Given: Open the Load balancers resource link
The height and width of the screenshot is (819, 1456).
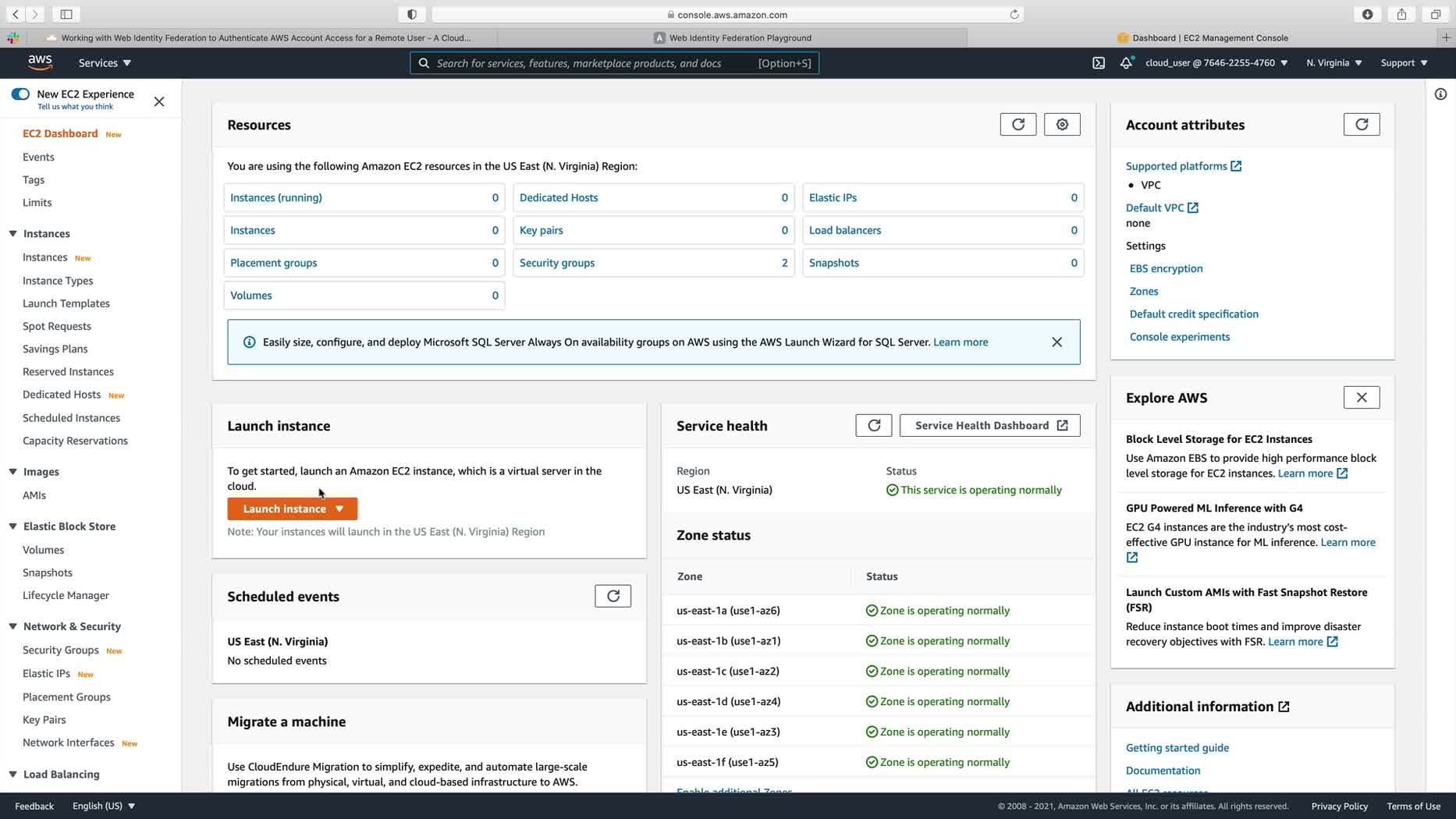Looking at the screenshot, I should click(845, 230).
